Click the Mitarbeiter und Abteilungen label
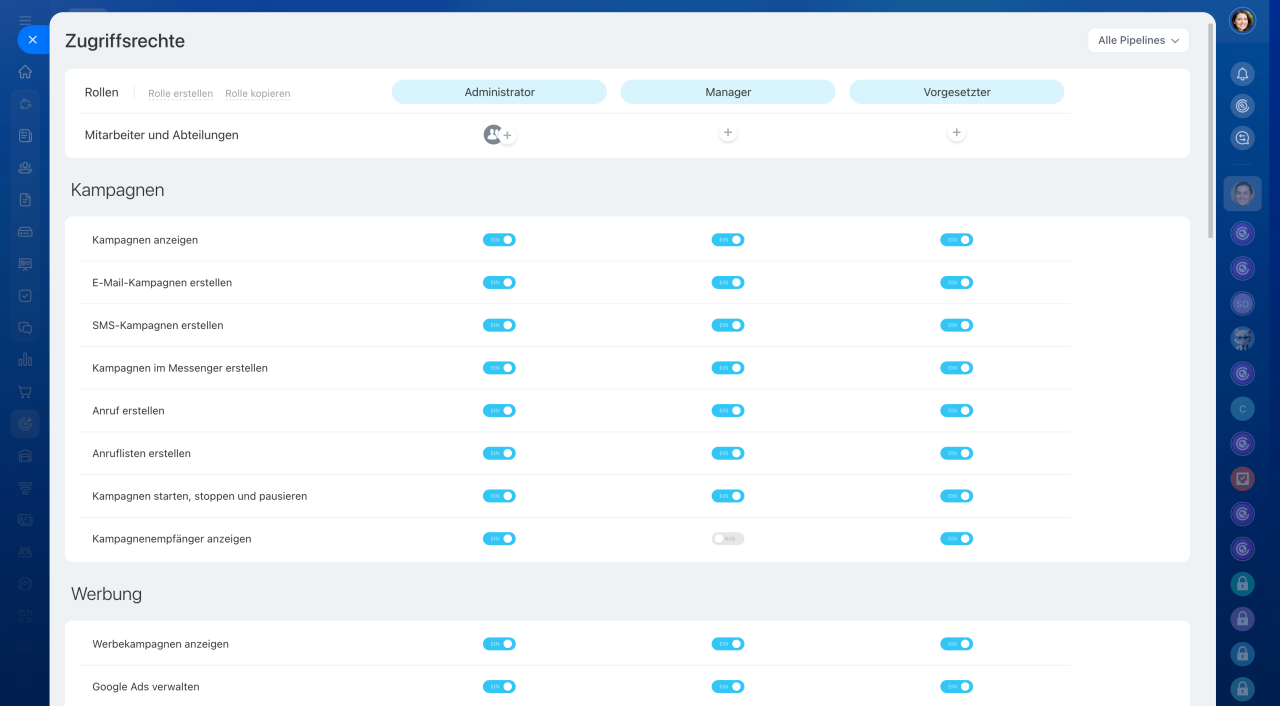Screen dimensions: 1280x706 click(x=162, y=135)
